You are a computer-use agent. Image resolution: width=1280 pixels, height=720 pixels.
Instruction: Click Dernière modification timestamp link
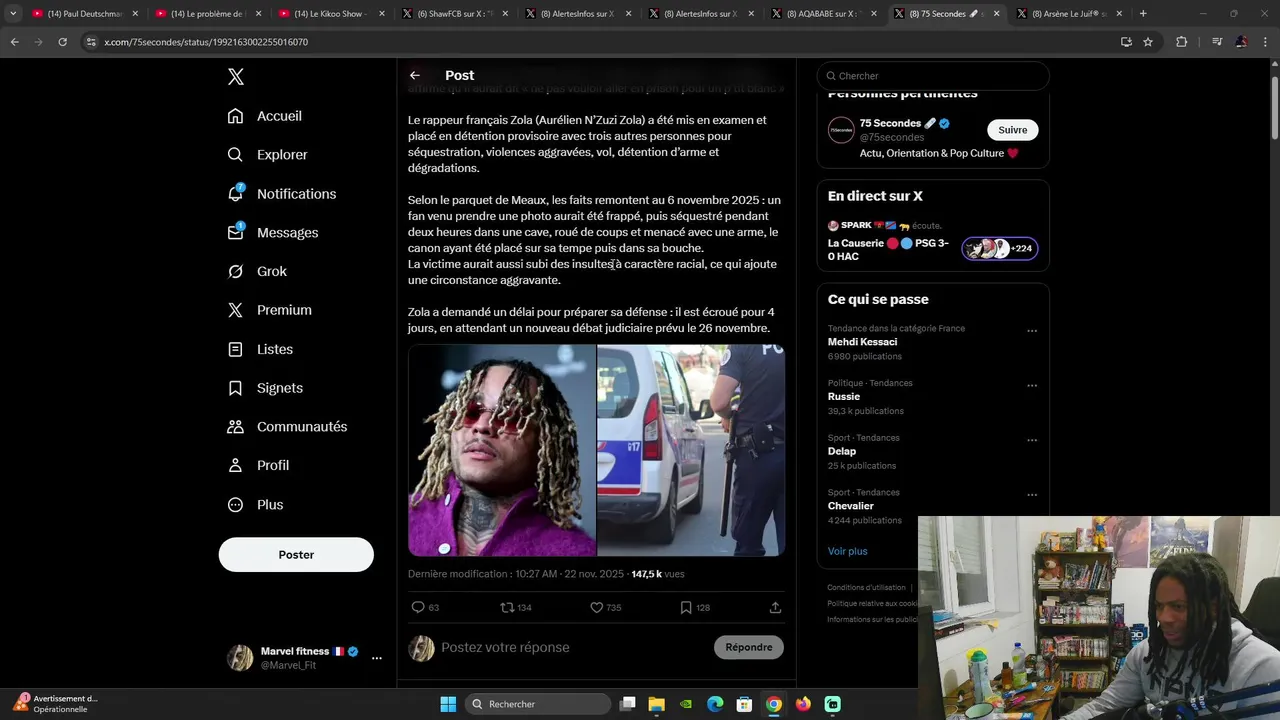516,574
